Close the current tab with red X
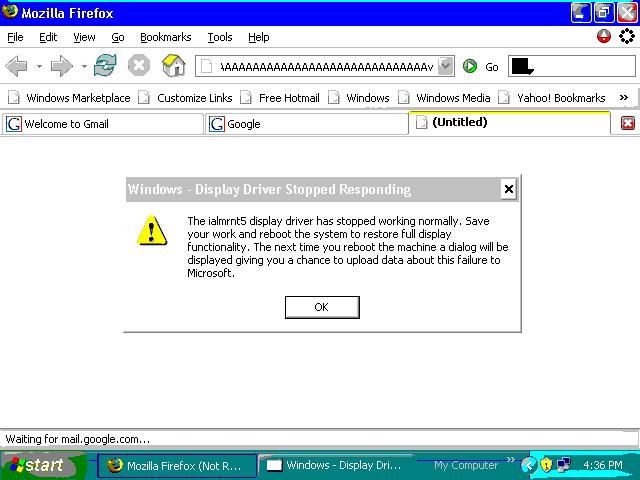This screenshot has width=640, height=480. pyautogui.click(x=628, y=123)
